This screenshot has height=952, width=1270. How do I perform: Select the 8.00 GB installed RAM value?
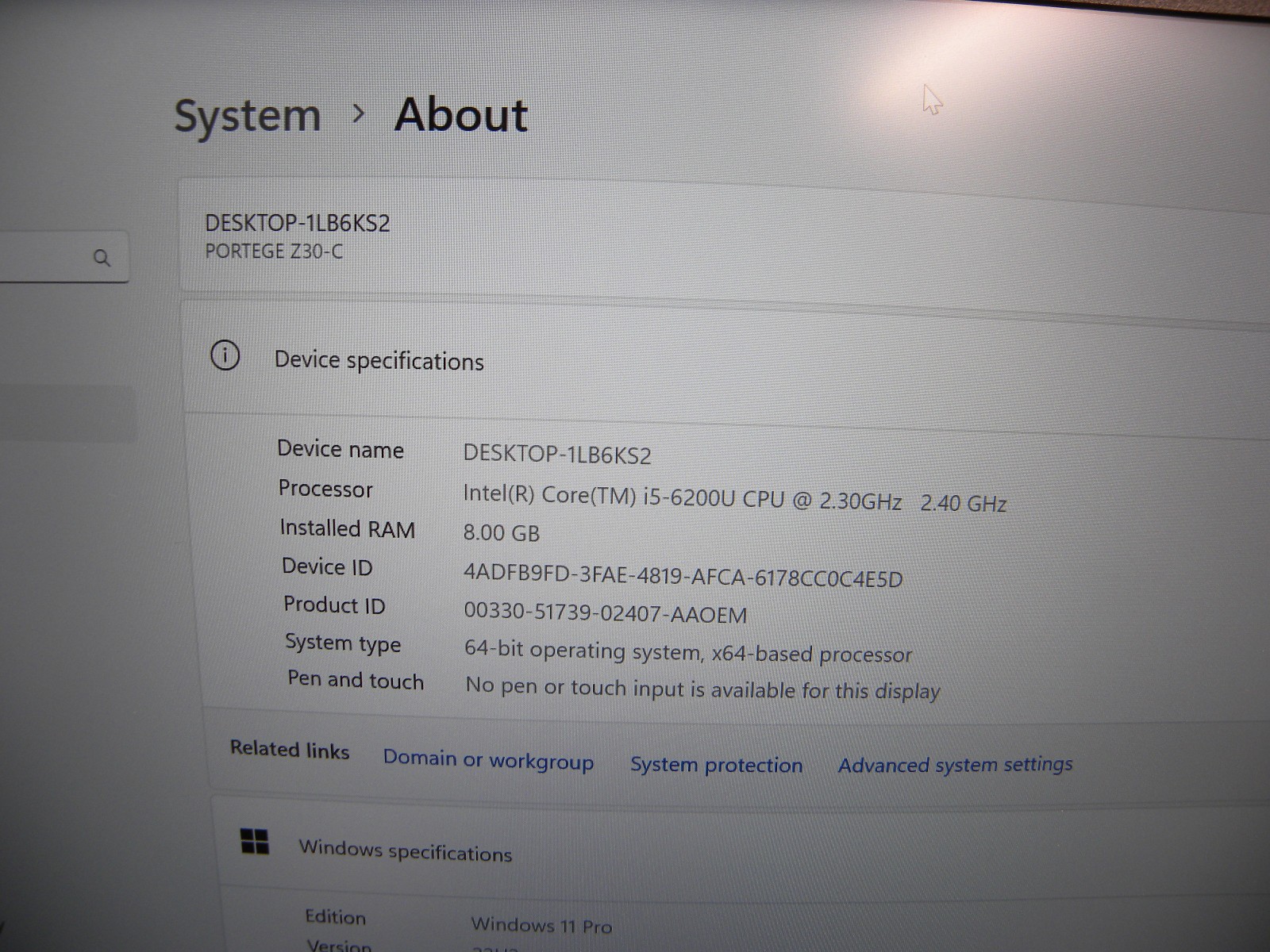[502, 532]
